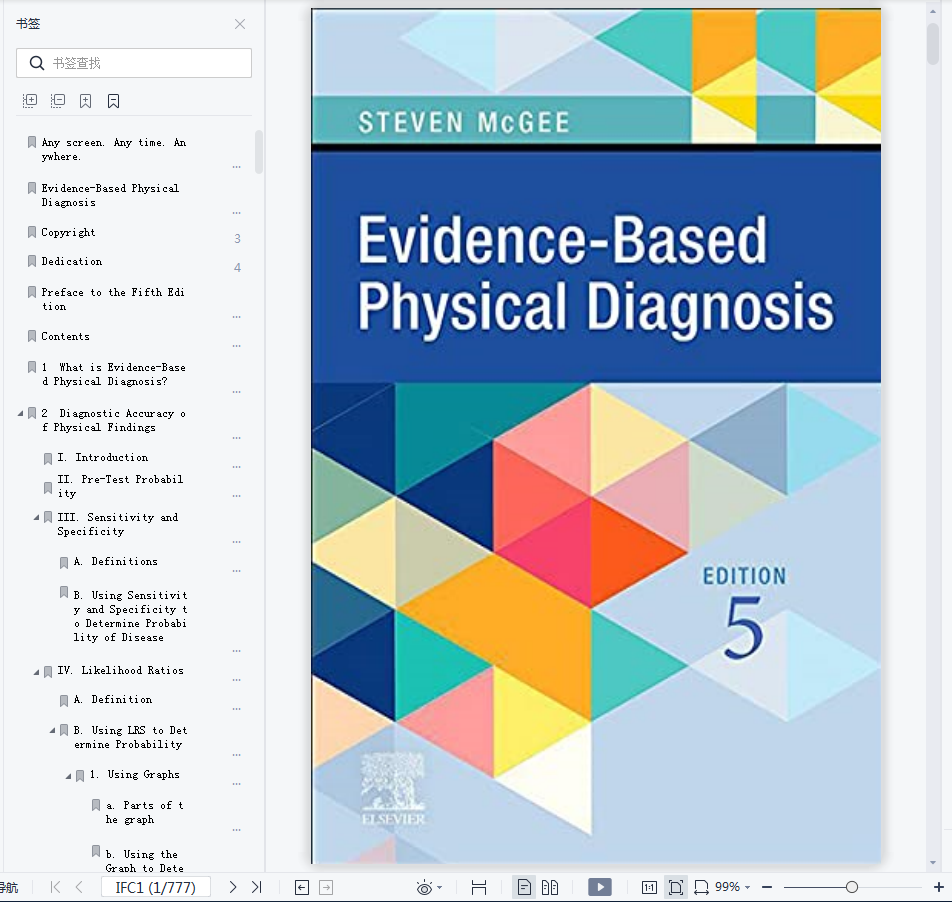Click the document scrollbar down arrow
Image resolution: width=952 pixels, height=902 pixels.
pyautogui.click(x=933, y=862)
